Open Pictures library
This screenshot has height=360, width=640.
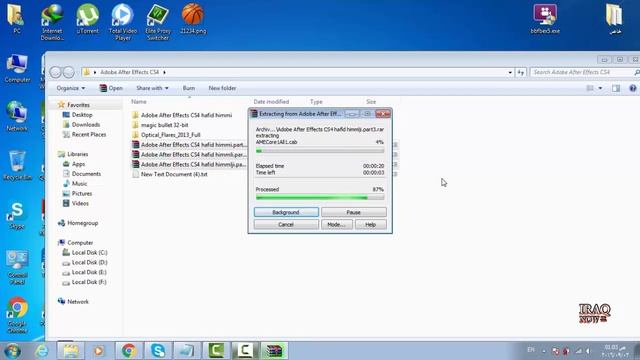click(x=77, y=193)
